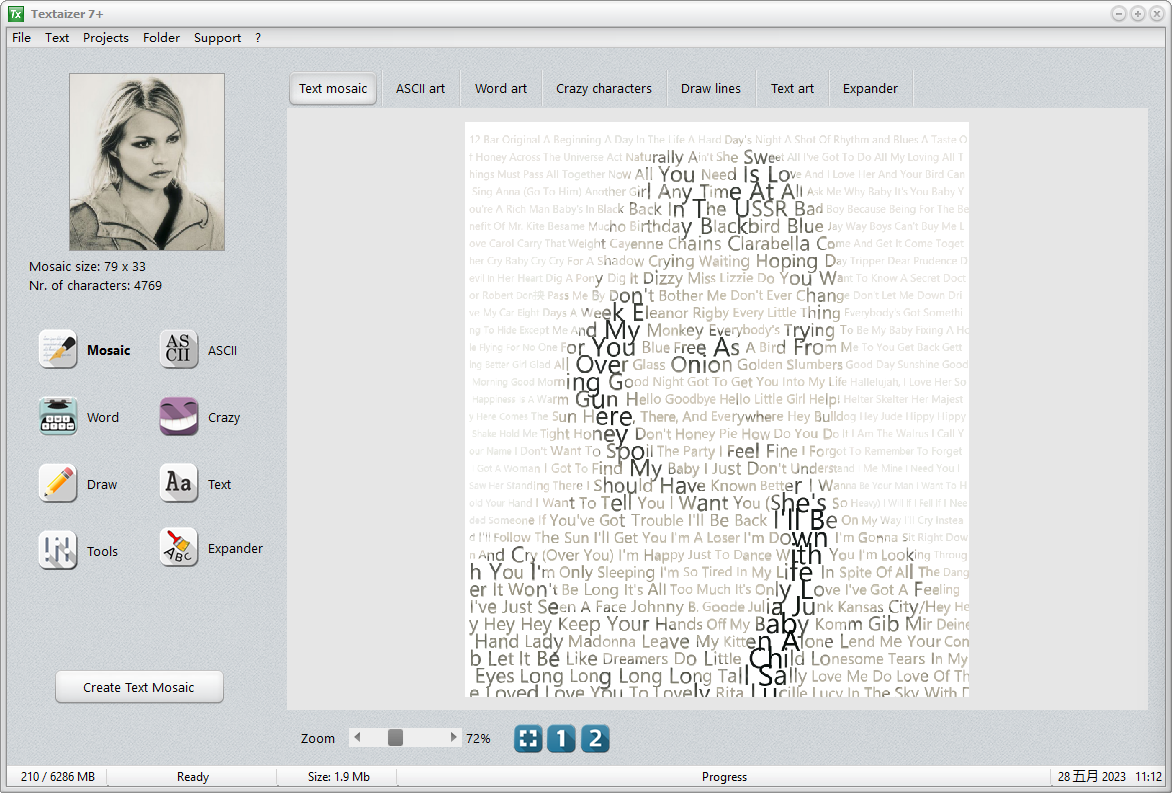Click the generated text mosaic preview
This screenshot has height=793, width=1172.
(717, 410)
